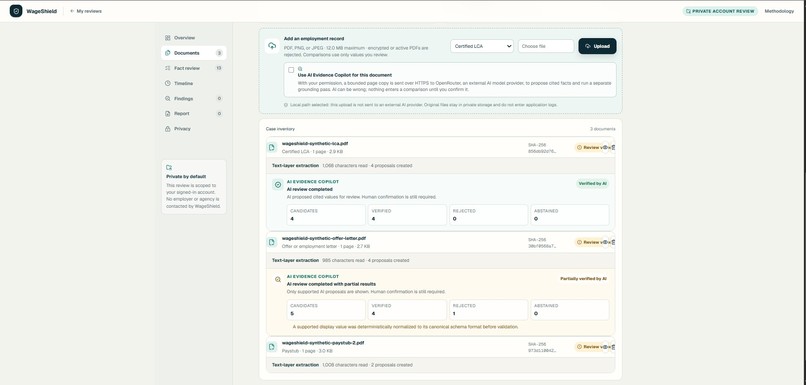Click the text '985 characters read · 4 proposals created'

point(365,261)
